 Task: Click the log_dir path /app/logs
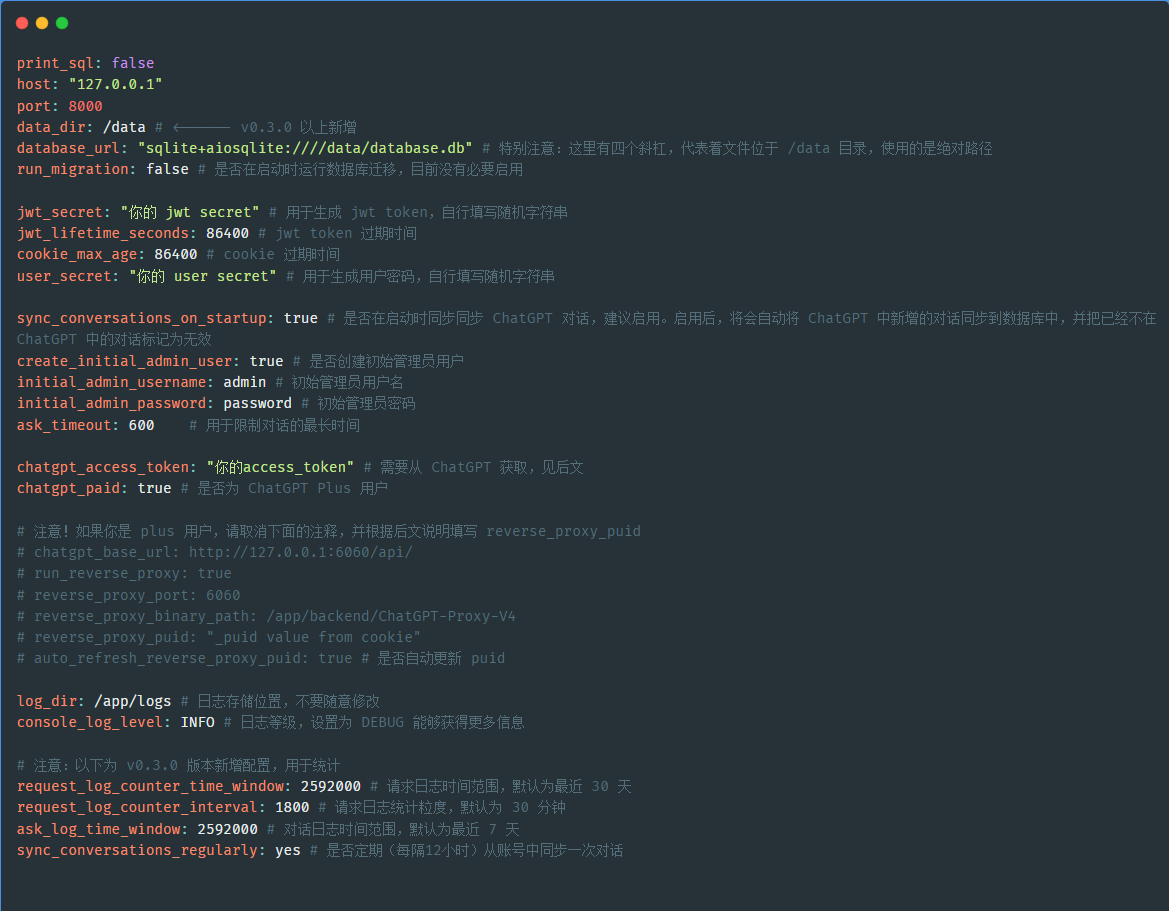coord(132,701)
